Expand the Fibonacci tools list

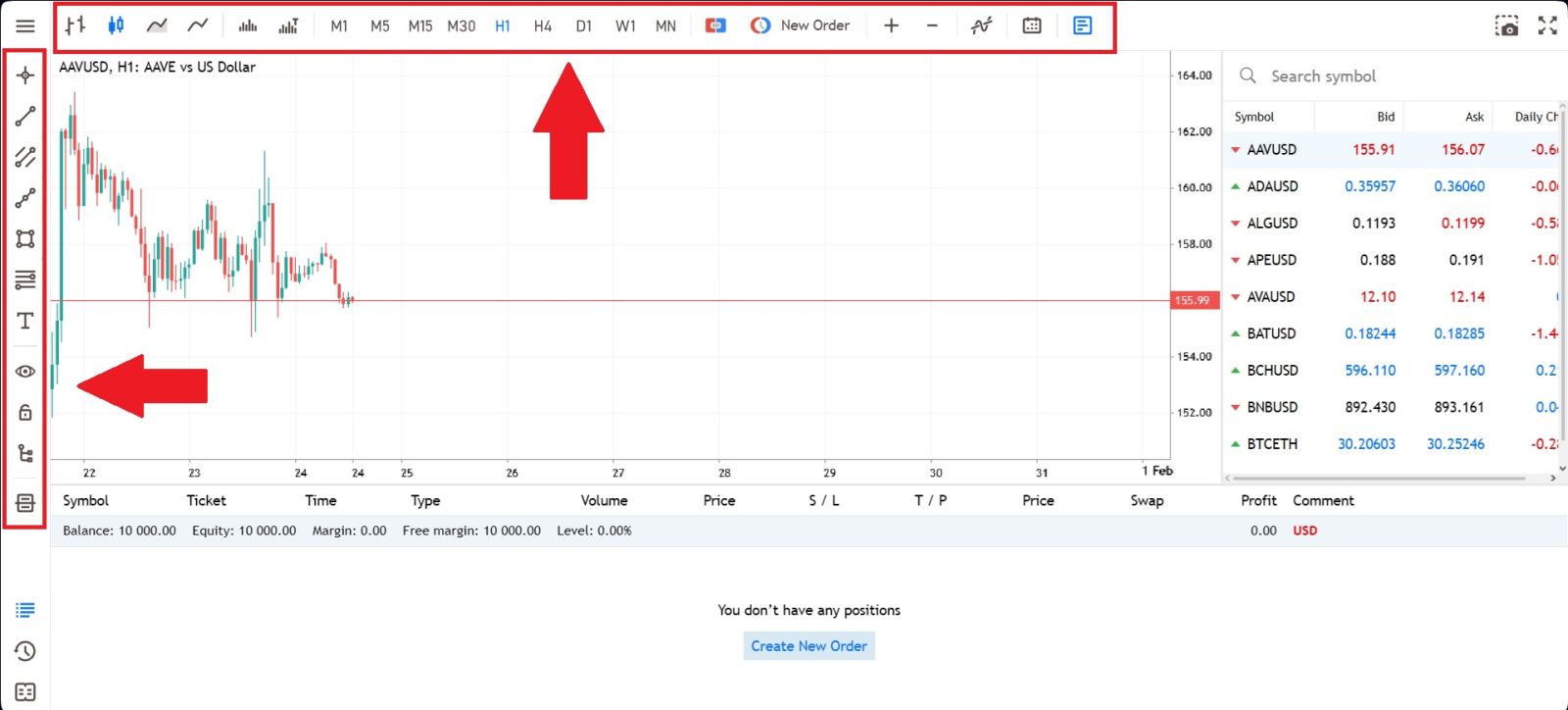(x=25, y=280)
